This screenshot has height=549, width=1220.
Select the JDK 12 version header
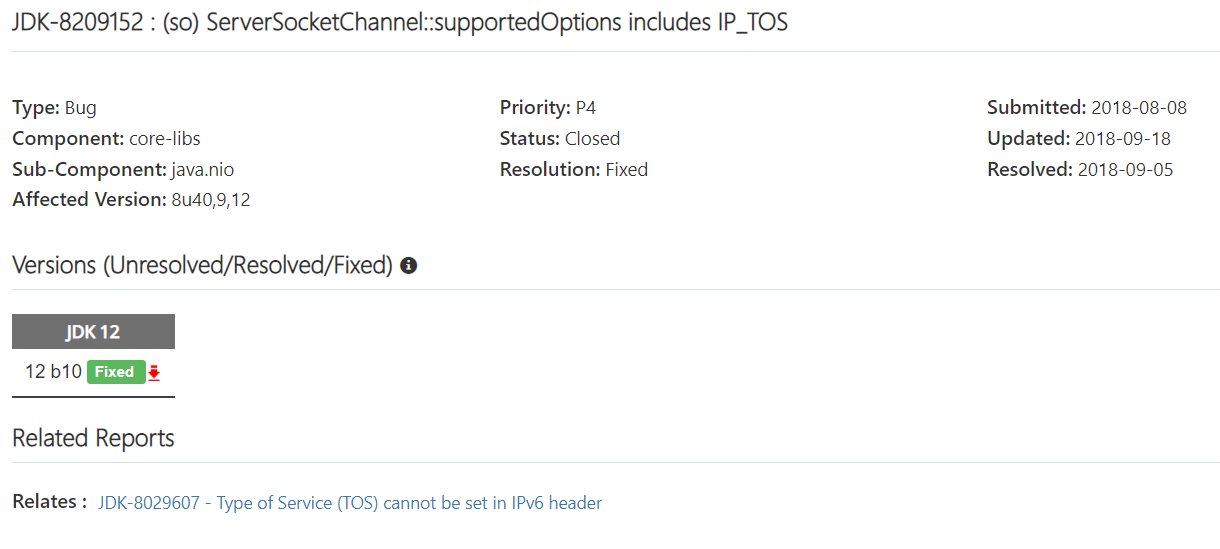point(93,332)
